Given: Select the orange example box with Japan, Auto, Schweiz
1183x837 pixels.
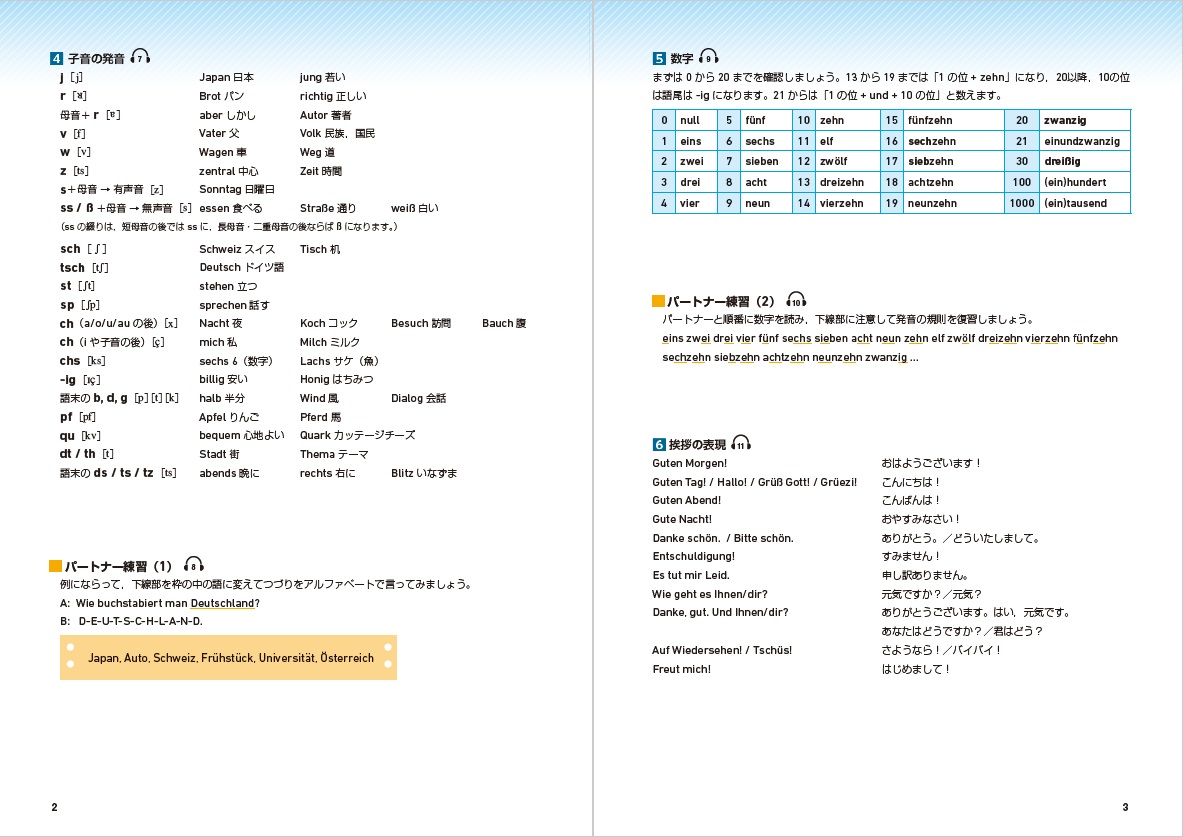Looking at the screenshot, I should 228,657.
